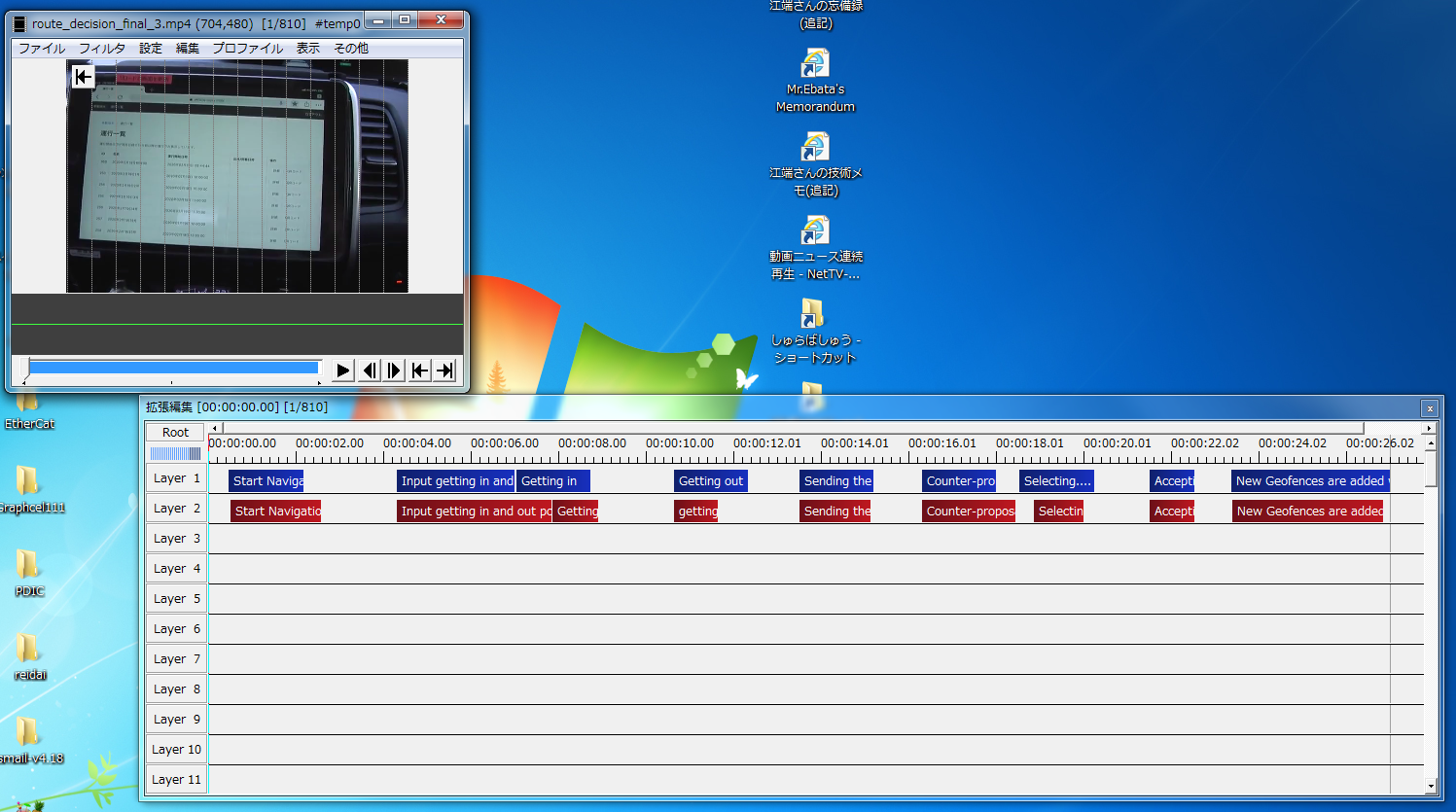Click the timeline zoom scale bar under Root
The height and width of the screenshot is (812, 1456).
[176, 453]
